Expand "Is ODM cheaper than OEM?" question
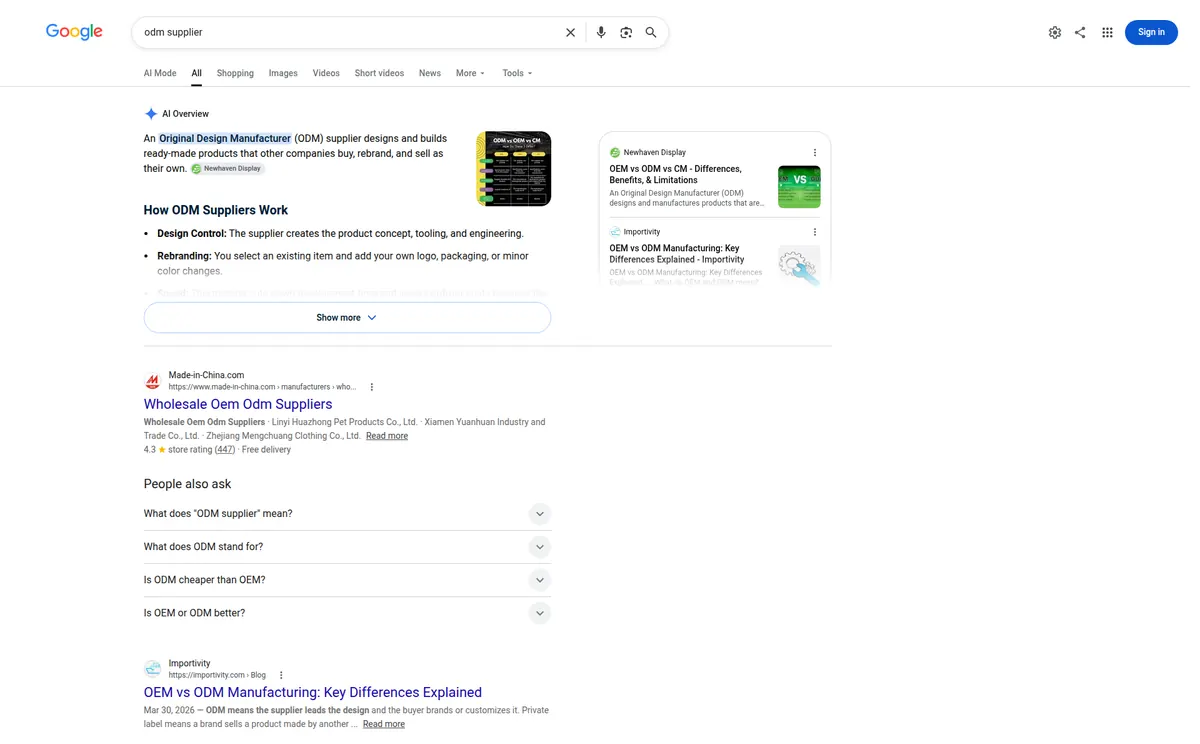The width and height of the screenshot is (1200, 744). [x=347, y=580]
